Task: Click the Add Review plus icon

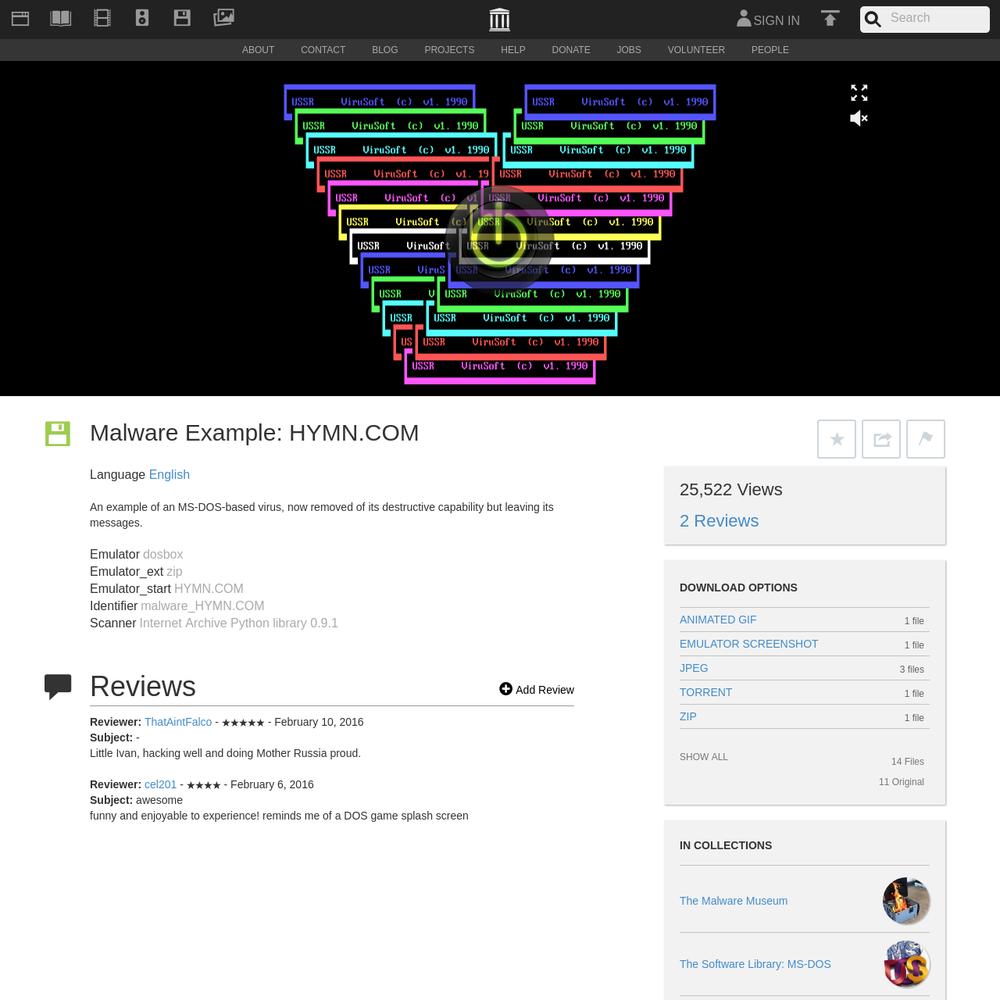Action: [506, 689]
